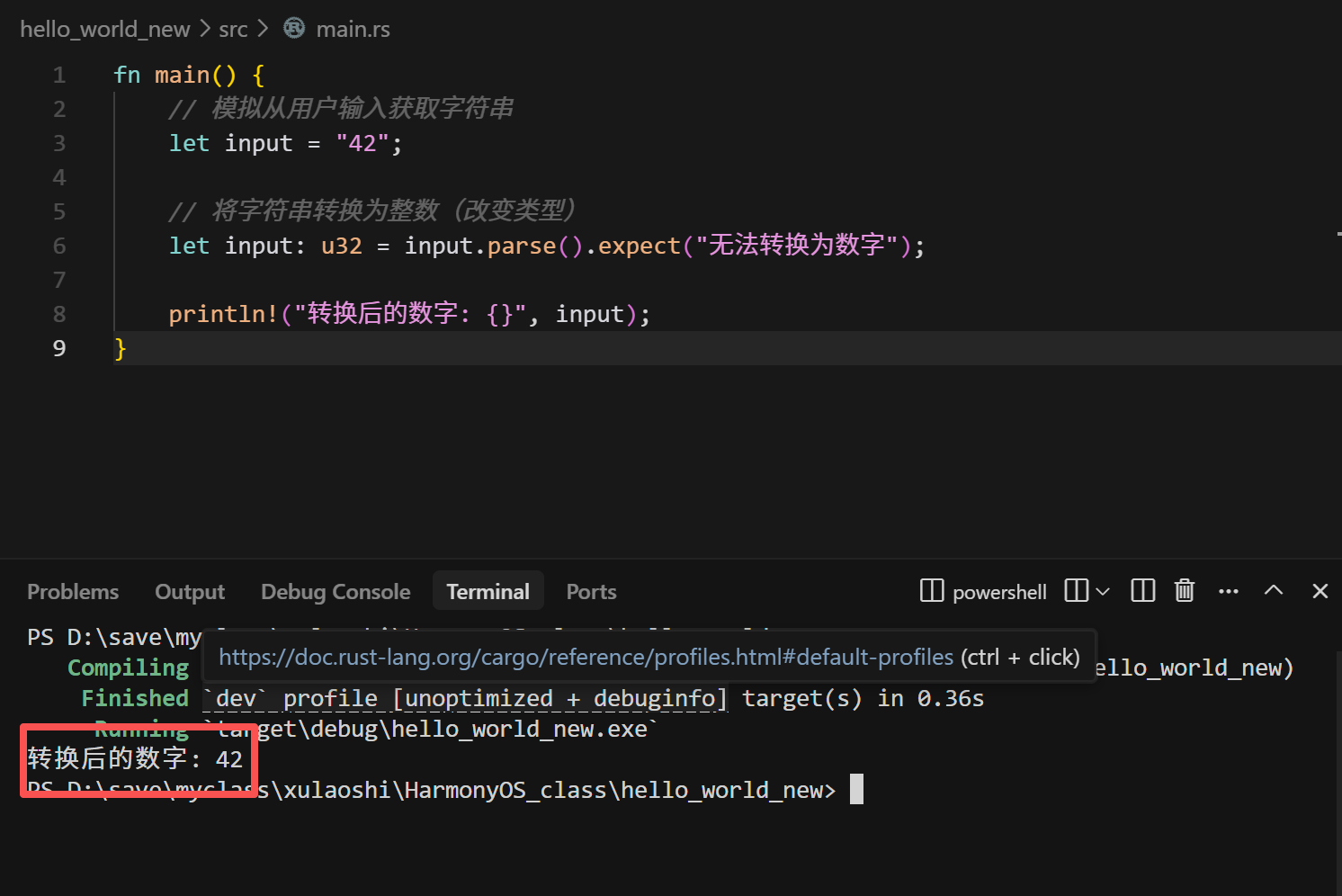Click the println! macro on line 8
Screen dimensions: 1342x896
coord(223,314)
